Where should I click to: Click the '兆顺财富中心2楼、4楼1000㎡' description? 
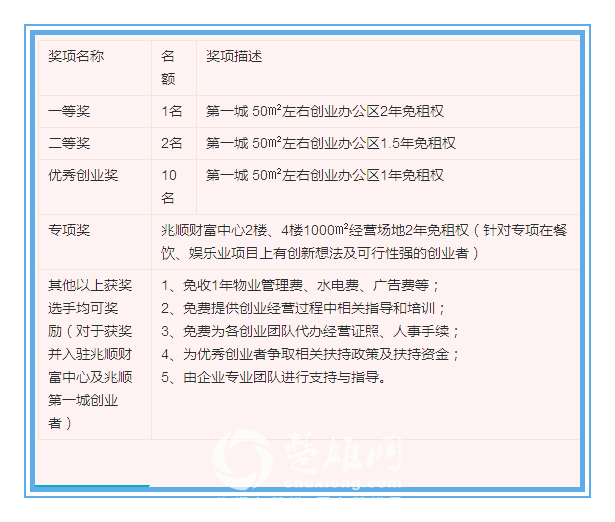click(x=364, y=242)
